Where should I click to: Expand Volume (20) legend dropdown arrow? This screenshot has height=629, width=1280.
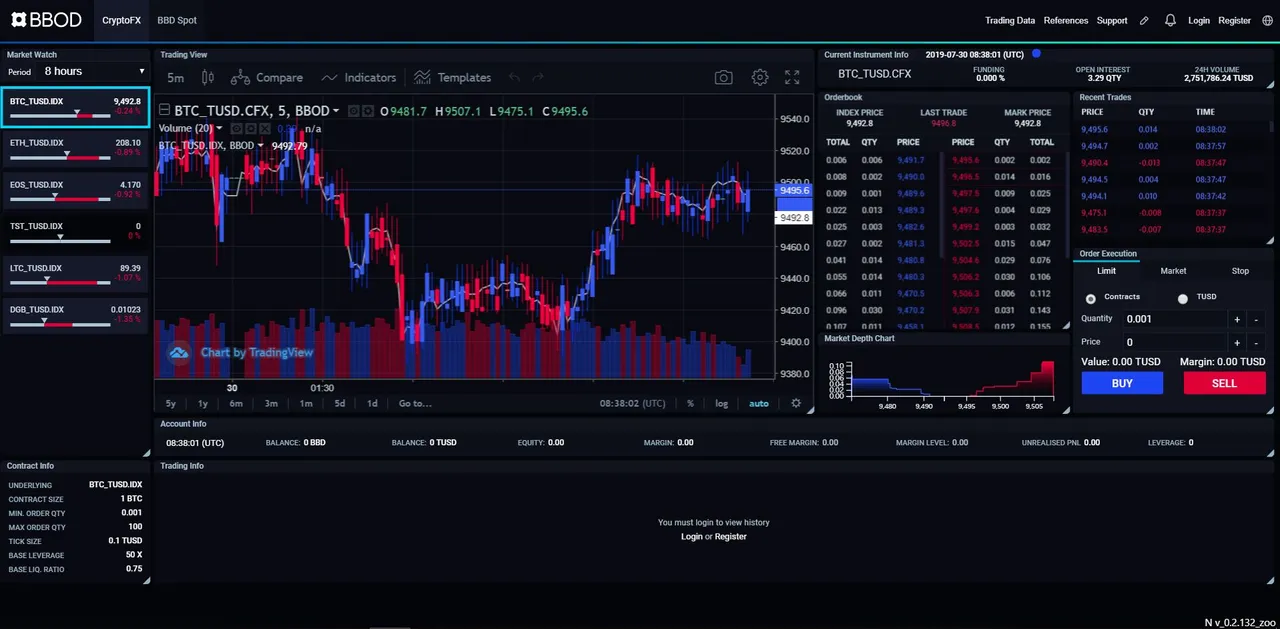[x=219, y=128]
